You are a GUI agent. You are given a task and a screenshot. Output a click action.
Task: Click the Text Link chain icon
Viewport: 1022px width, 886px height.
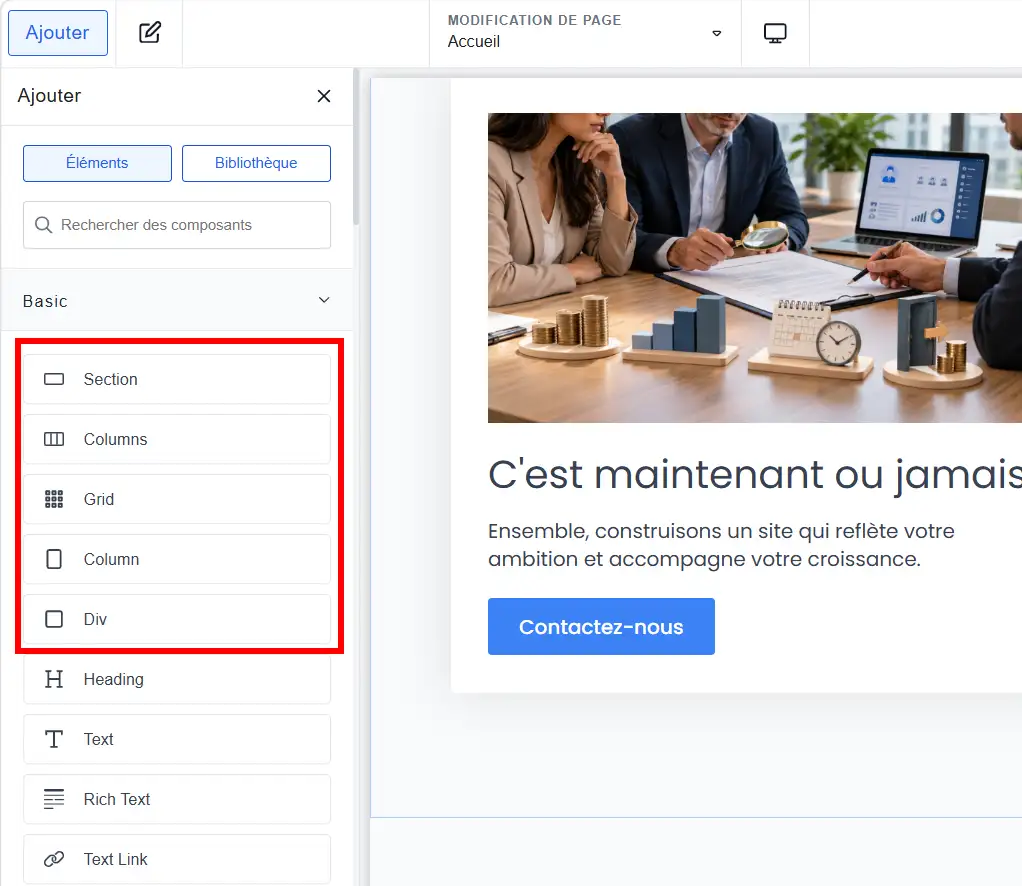pos(54,859)
